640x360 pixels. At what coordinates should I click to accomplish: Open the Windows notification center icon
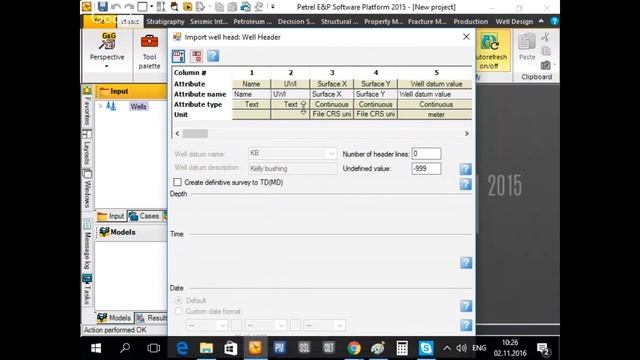point(543,349)
